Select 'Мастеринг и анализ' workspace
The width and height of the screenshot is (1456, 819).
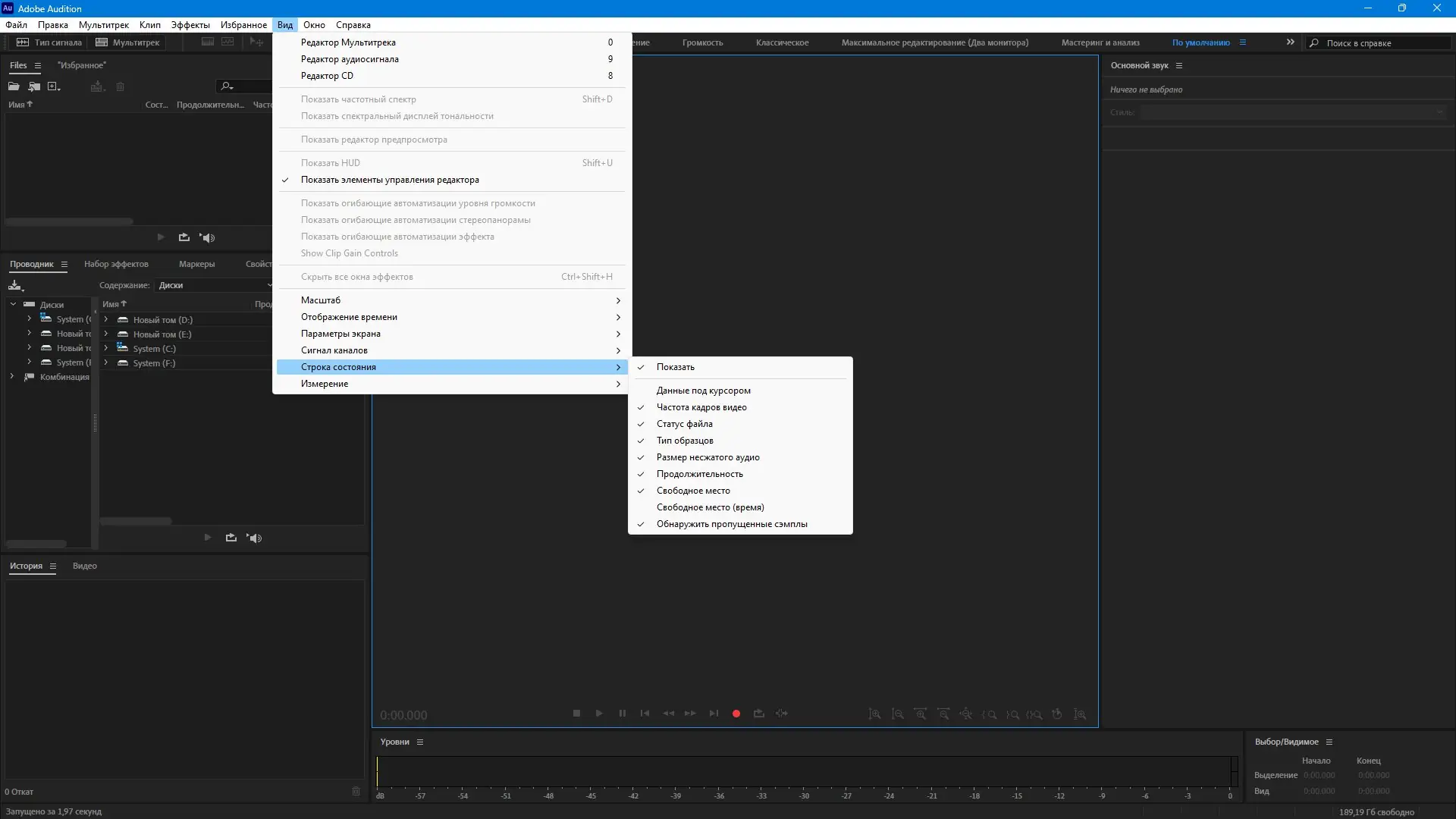[x=1100, y=42]
